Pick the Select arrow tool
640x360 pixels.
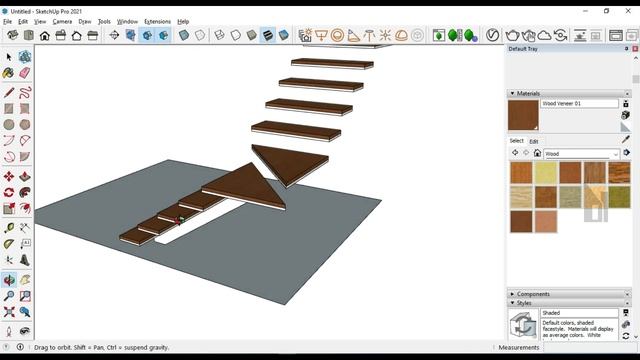point(9,57)
